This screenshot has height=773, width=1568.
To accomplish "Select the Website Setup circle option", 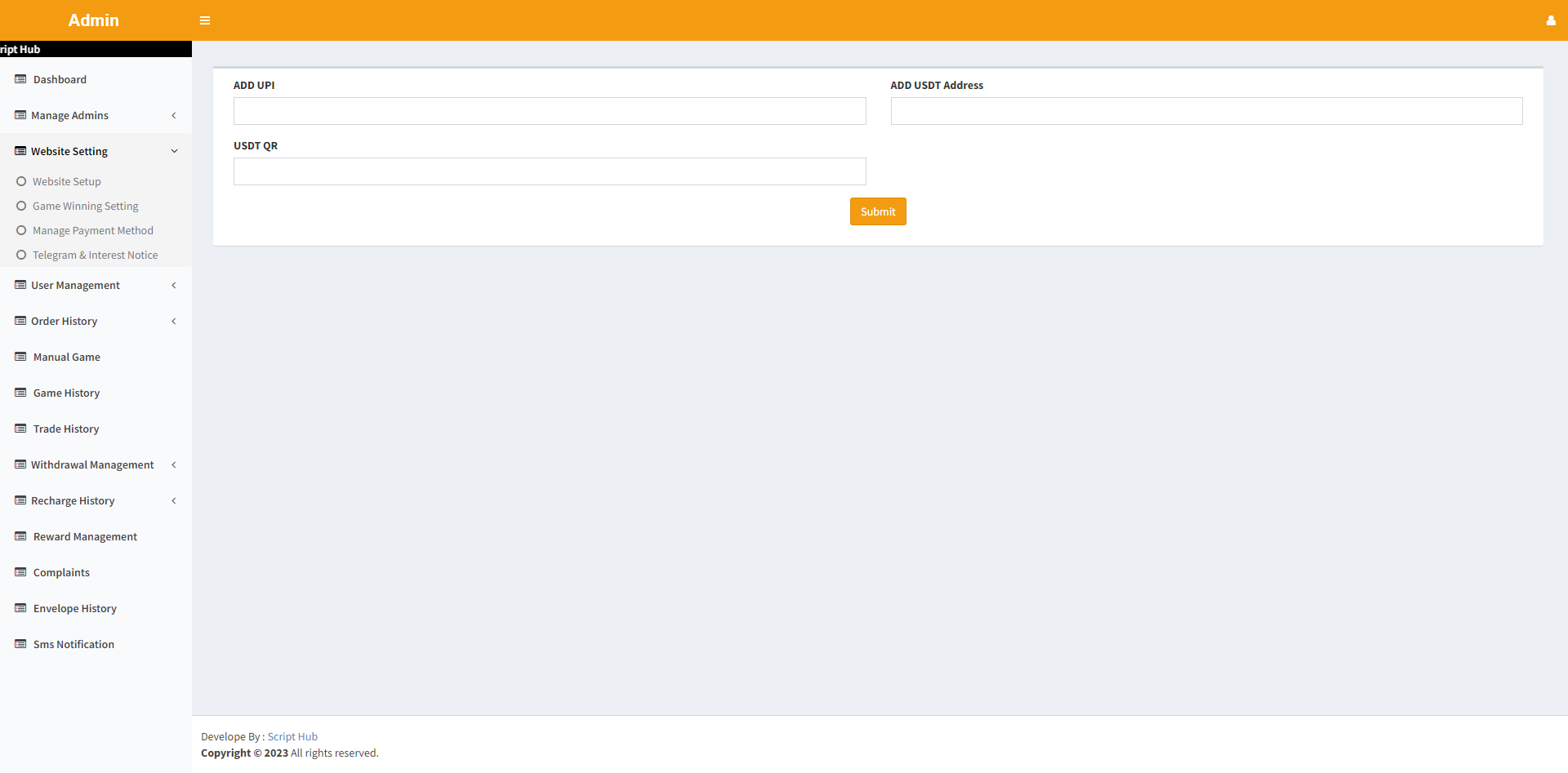I will click(x=21, y=181).
